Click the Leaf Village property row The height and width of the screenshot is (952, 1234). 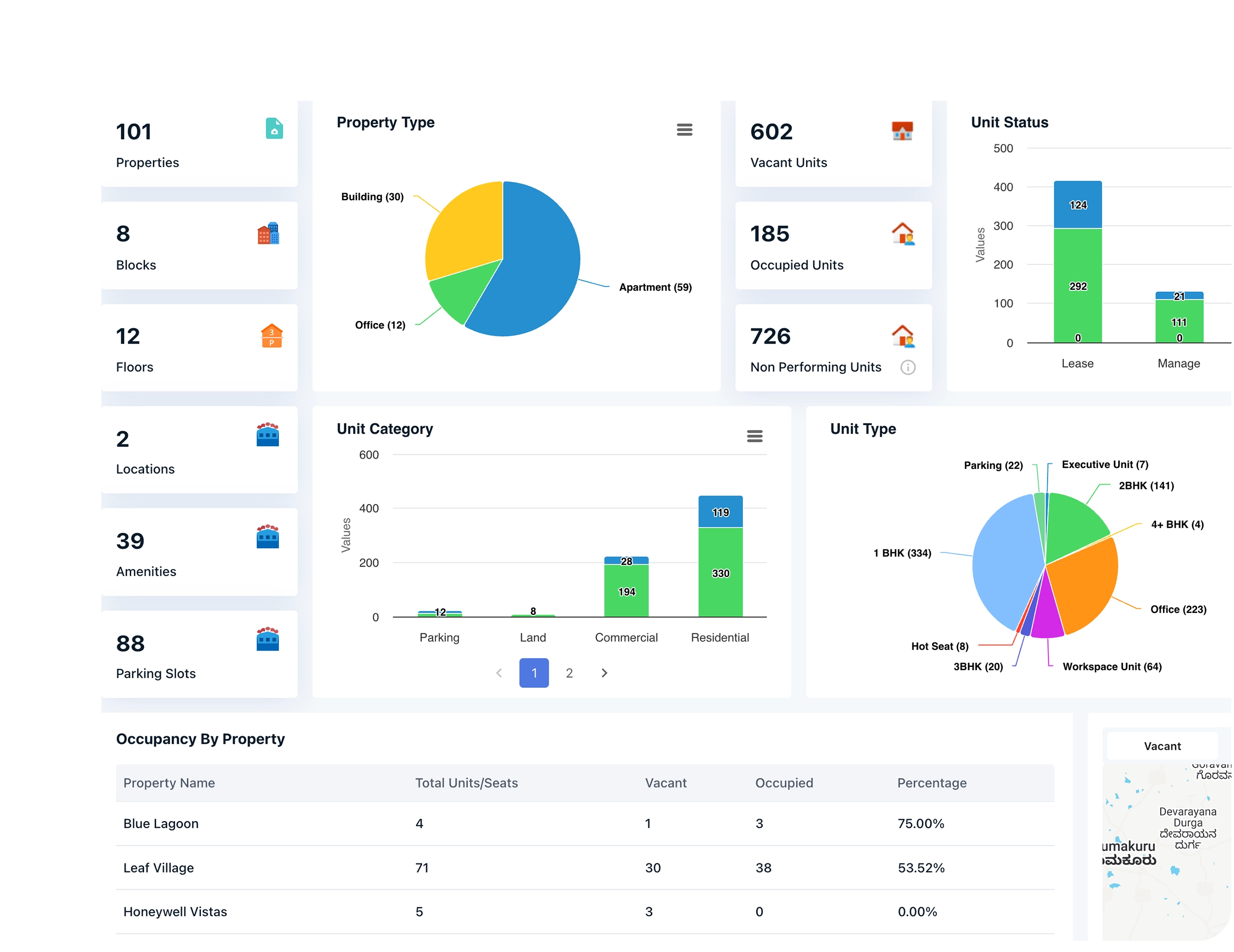click(158, 868)
